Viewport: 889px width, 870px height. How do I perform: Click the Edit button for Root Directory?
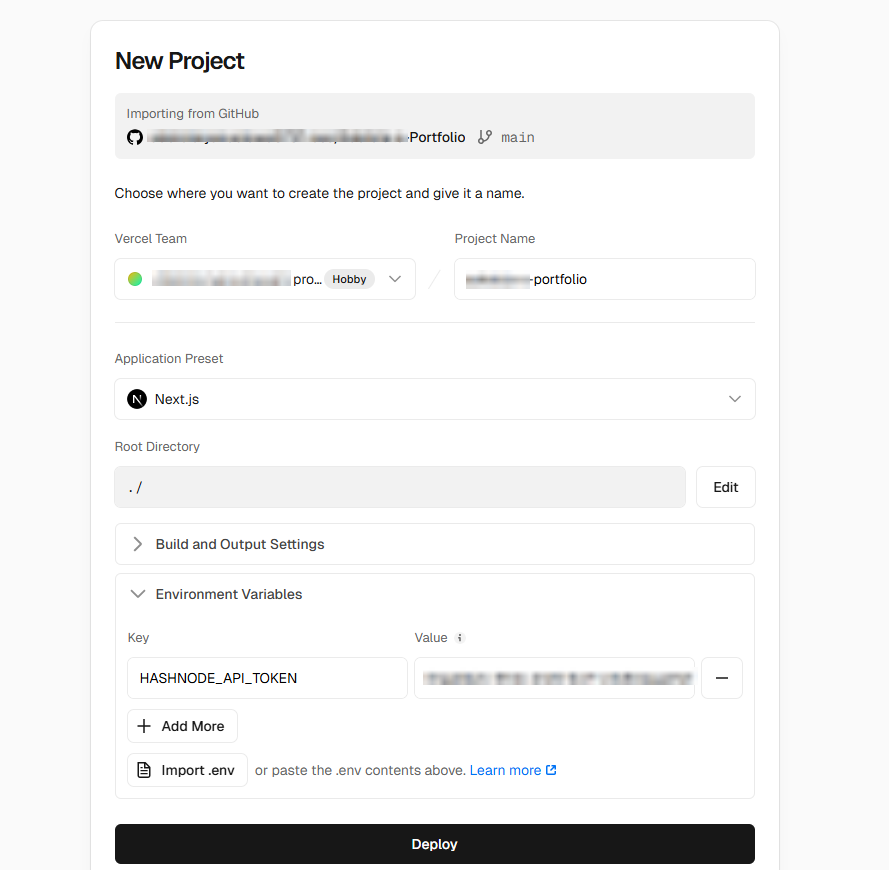pos(725,487)
